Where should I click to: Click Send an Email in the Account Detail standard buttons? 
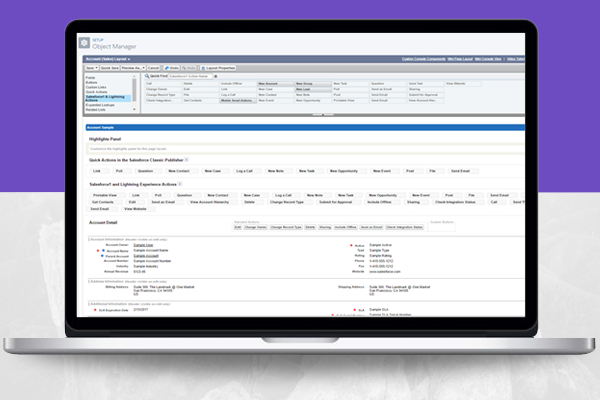click(371, 227)
